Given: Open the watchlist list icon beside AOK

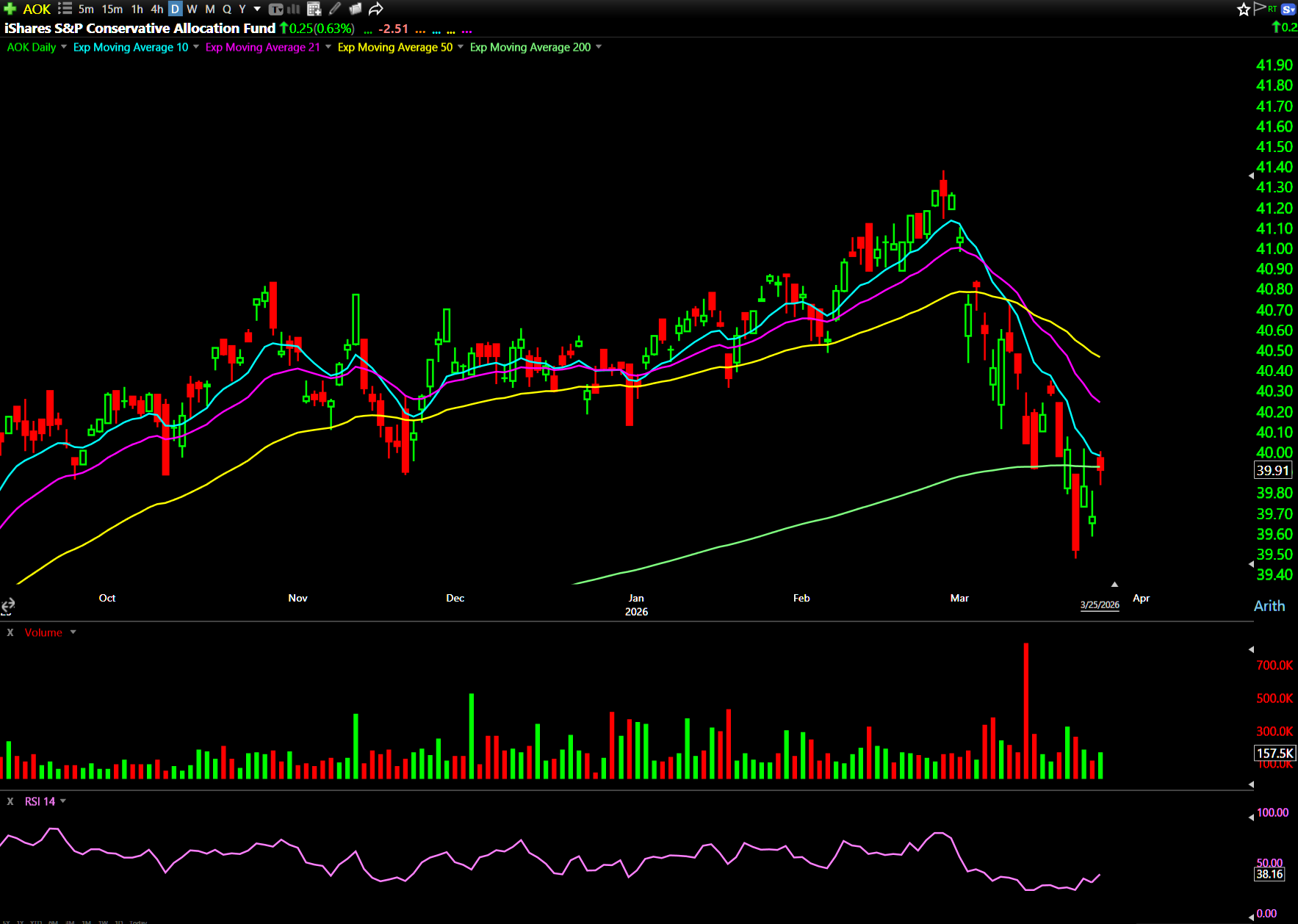Looking at the screenshot, I should (x=65, y=9).
